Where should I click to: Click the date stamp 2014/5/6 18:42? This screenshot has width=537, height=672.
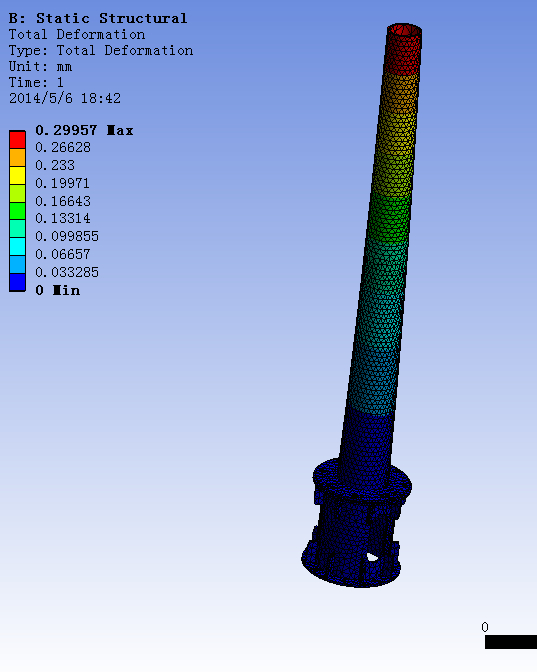[x=65, y=99]
